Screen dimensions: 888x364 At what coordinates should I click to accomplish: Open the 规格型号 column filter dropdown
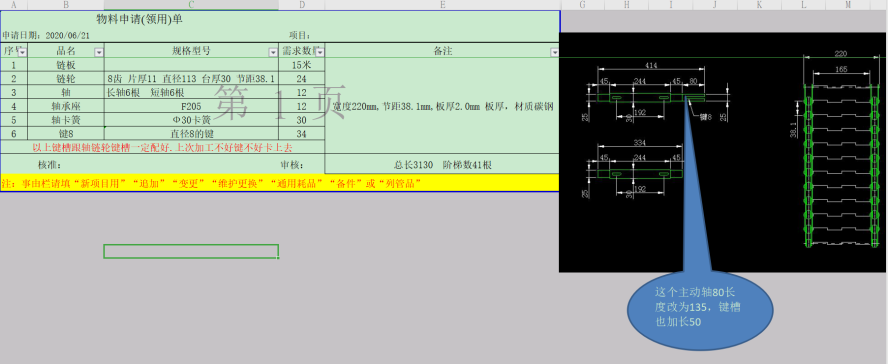point(273,52)
